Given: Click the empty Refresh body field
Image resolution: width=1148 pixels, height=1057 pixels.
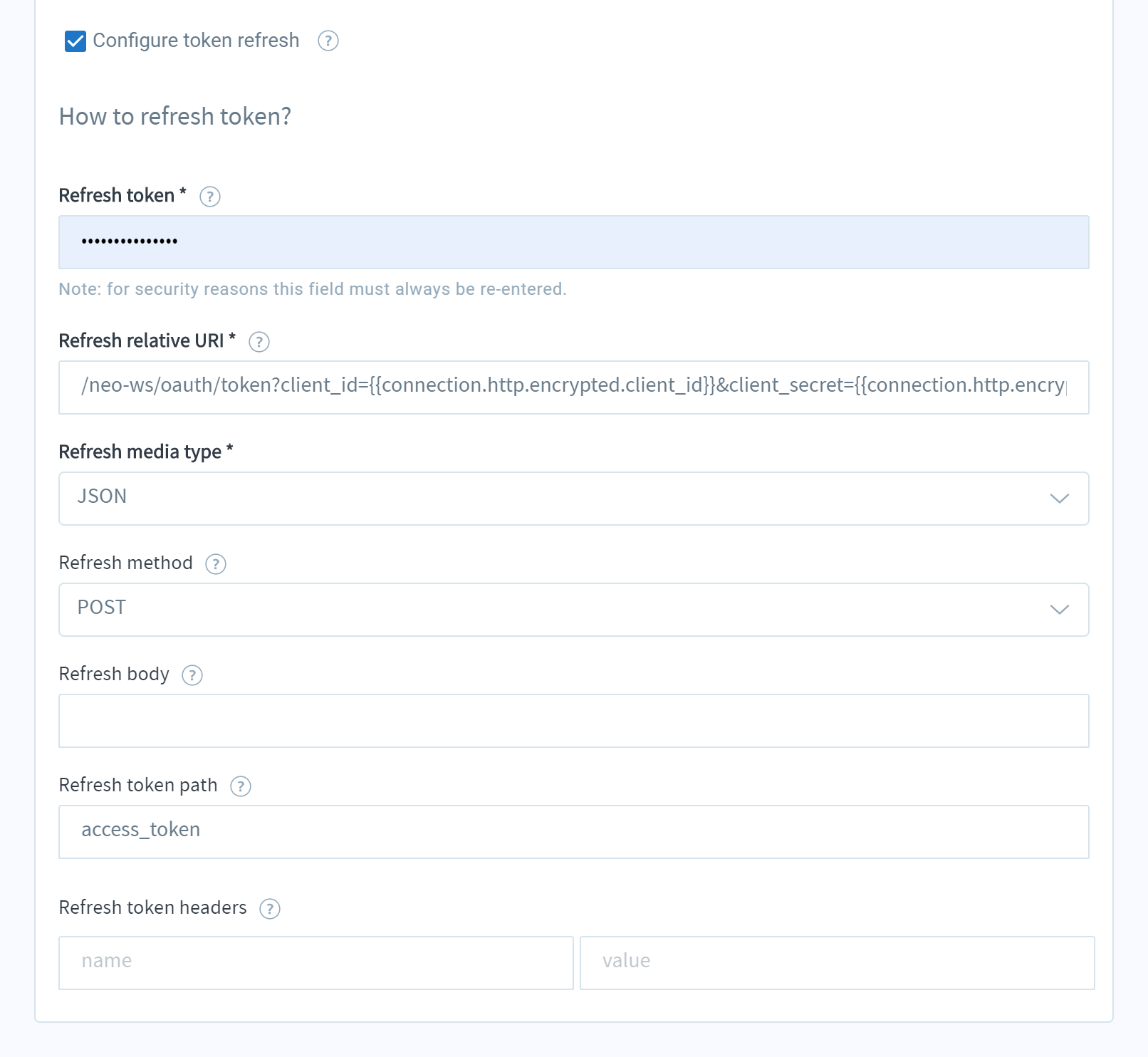Looking at the screenshot, I should [573, 721].
